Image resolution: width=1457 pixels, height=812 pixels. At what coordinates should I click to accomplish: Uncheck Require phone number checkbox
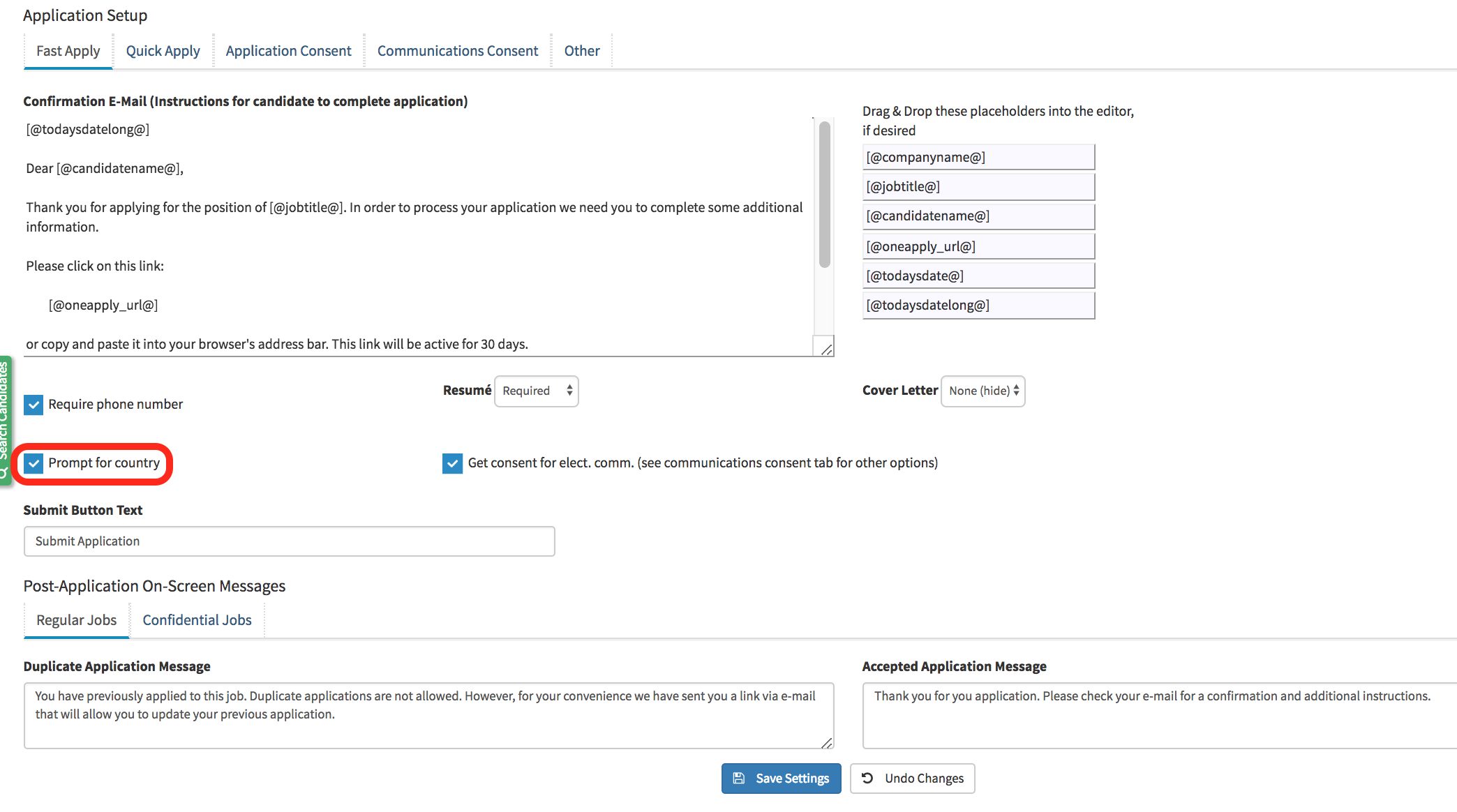(x=33, y=405)
